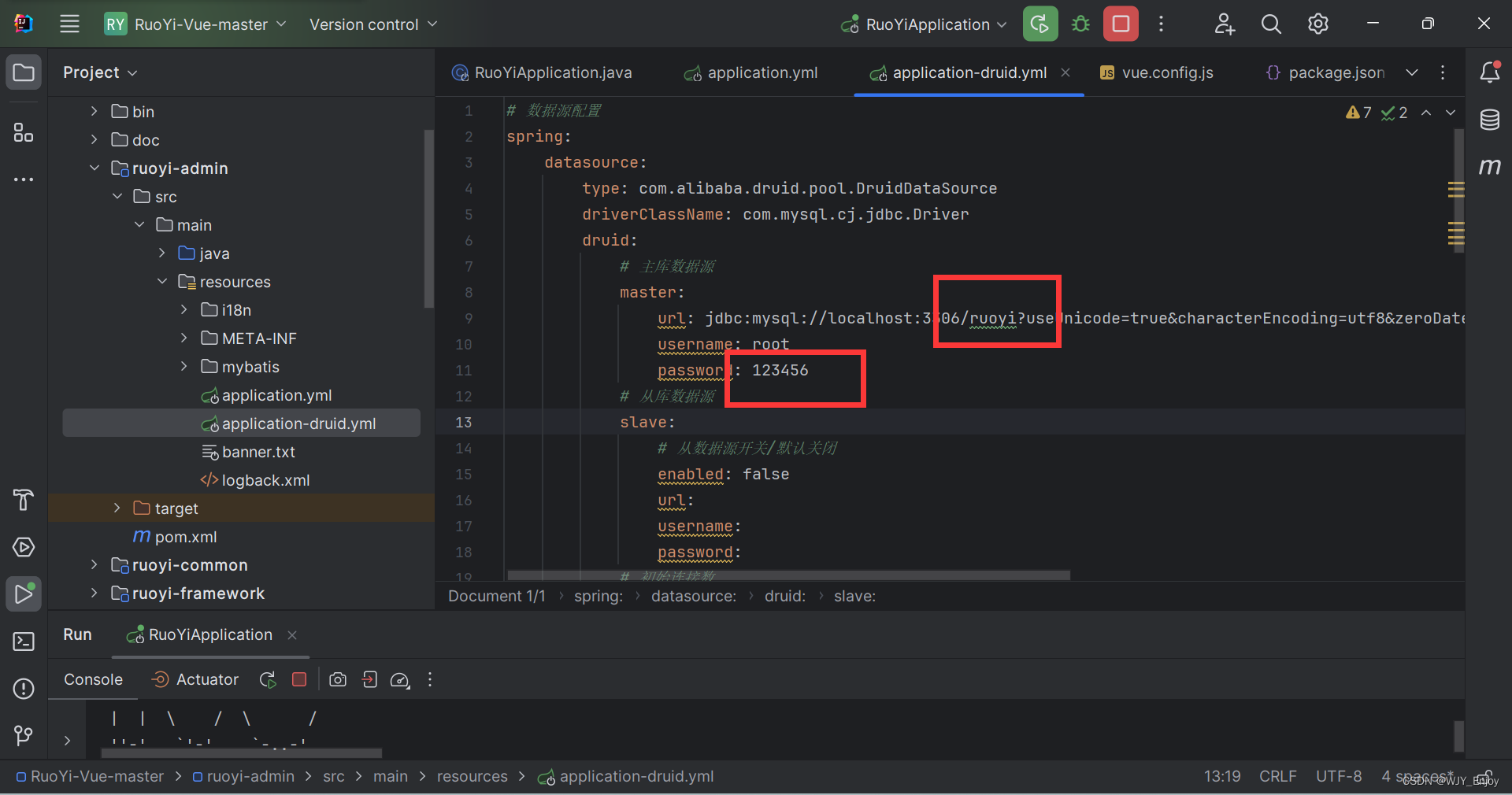Viewport: 1512px width, 795px height.
Task: Stop the process in the Run console toolbar
Action: point(299,679)
